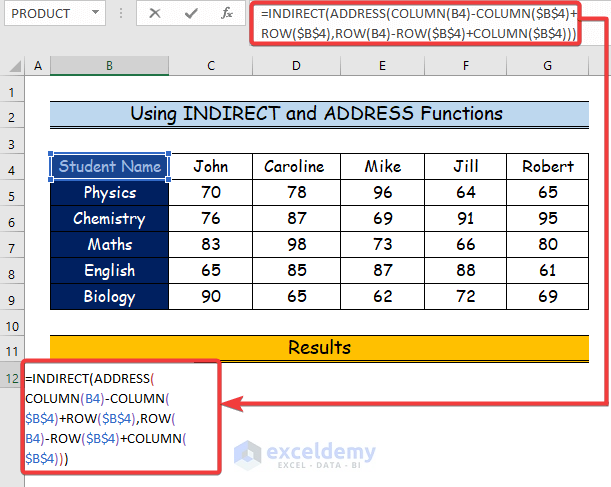The width and height of the screenshot is (611, 487).
Task: Click the 'Mike' header cell
Action: (382, 166)
